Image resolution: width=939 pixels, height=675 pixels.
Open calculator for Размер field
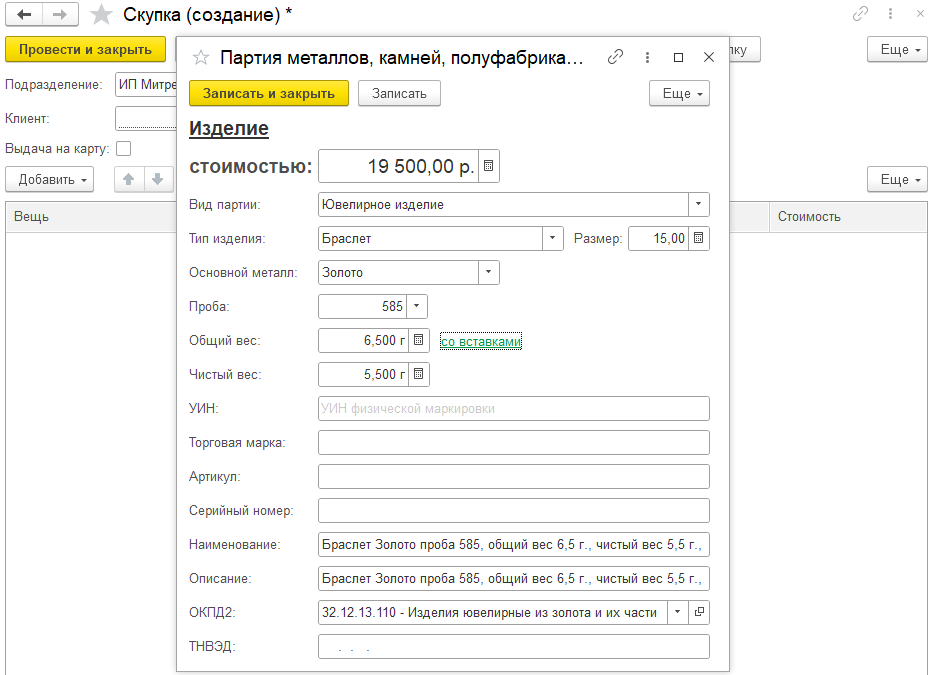(x=699, y=238)
